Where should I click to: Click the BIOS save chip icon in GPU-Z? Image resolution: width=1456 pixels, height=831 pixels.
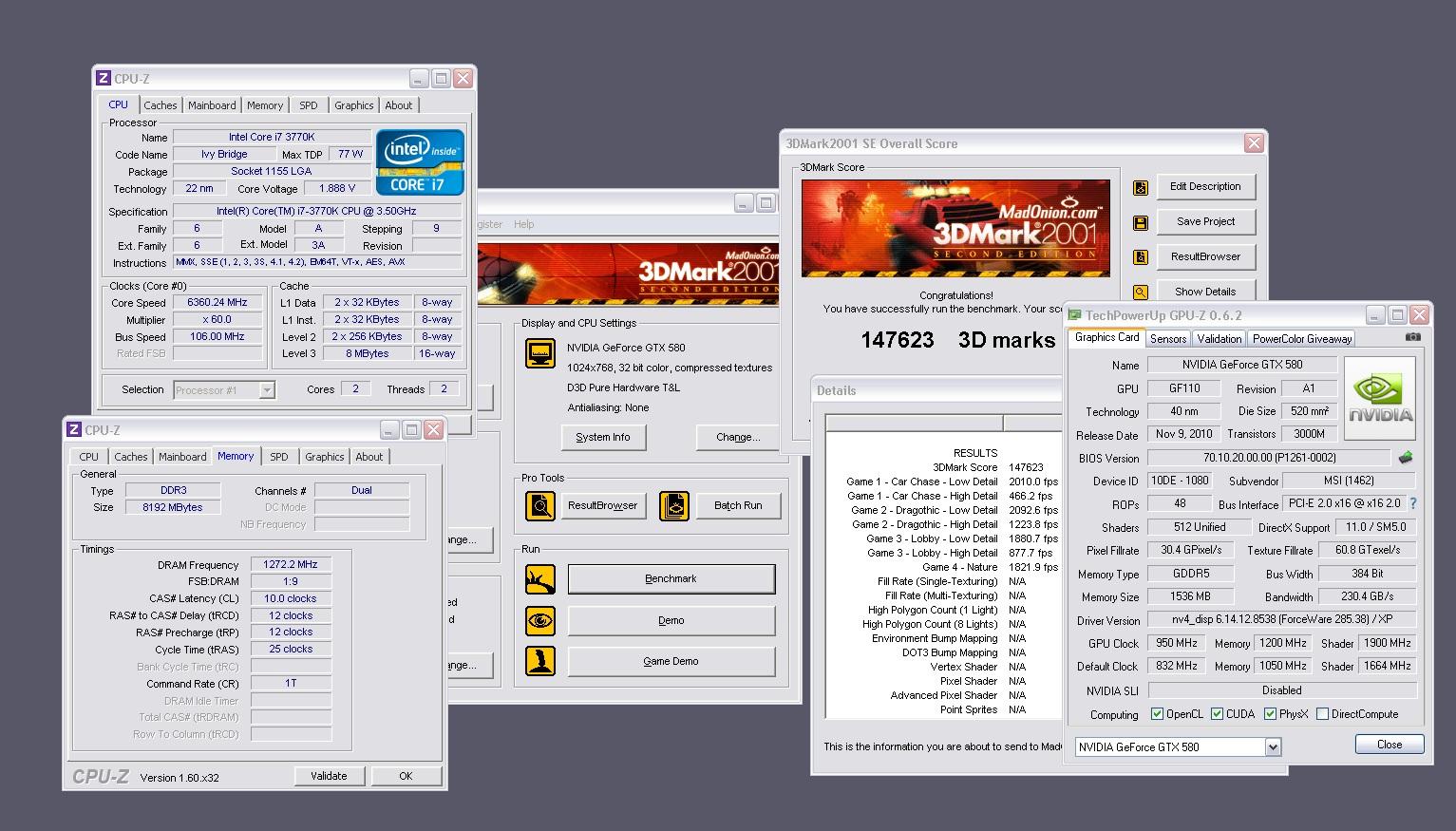[x=1406, y=458]
